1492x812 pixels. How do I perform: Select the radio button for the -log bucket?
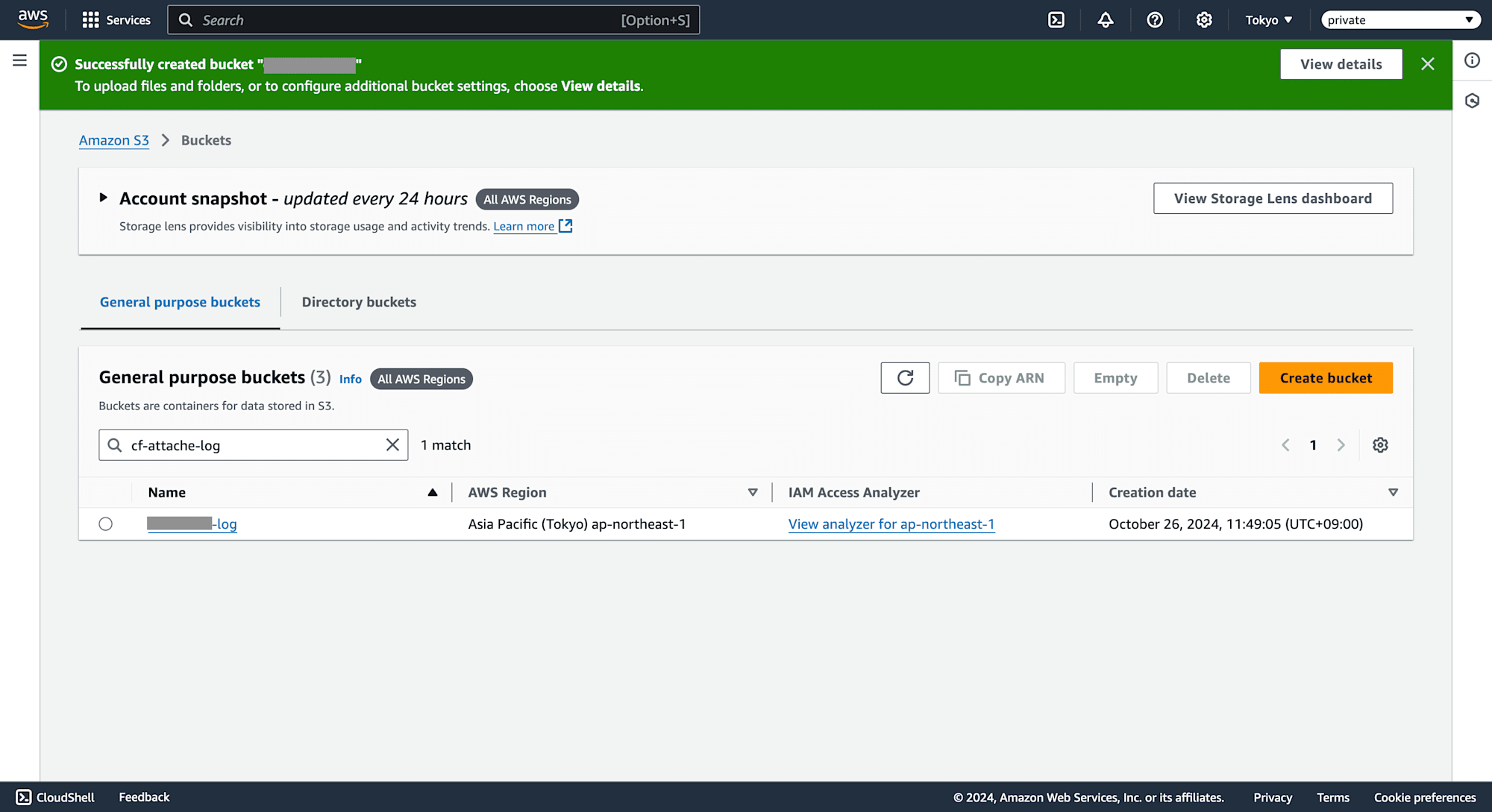[x=106, y=524]
